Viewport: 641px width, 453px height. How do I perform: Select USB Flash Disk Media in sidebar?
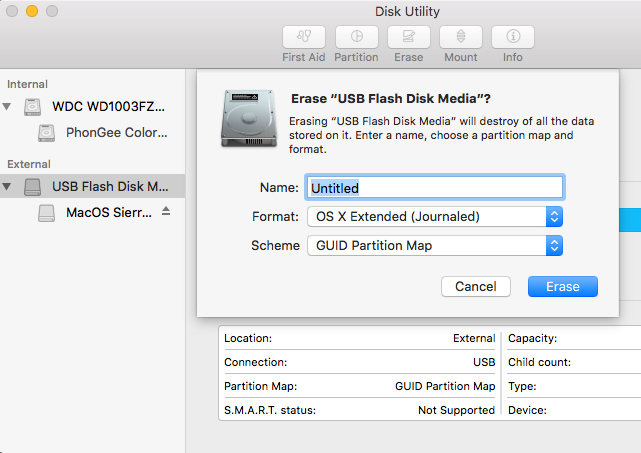coord(110,186)
